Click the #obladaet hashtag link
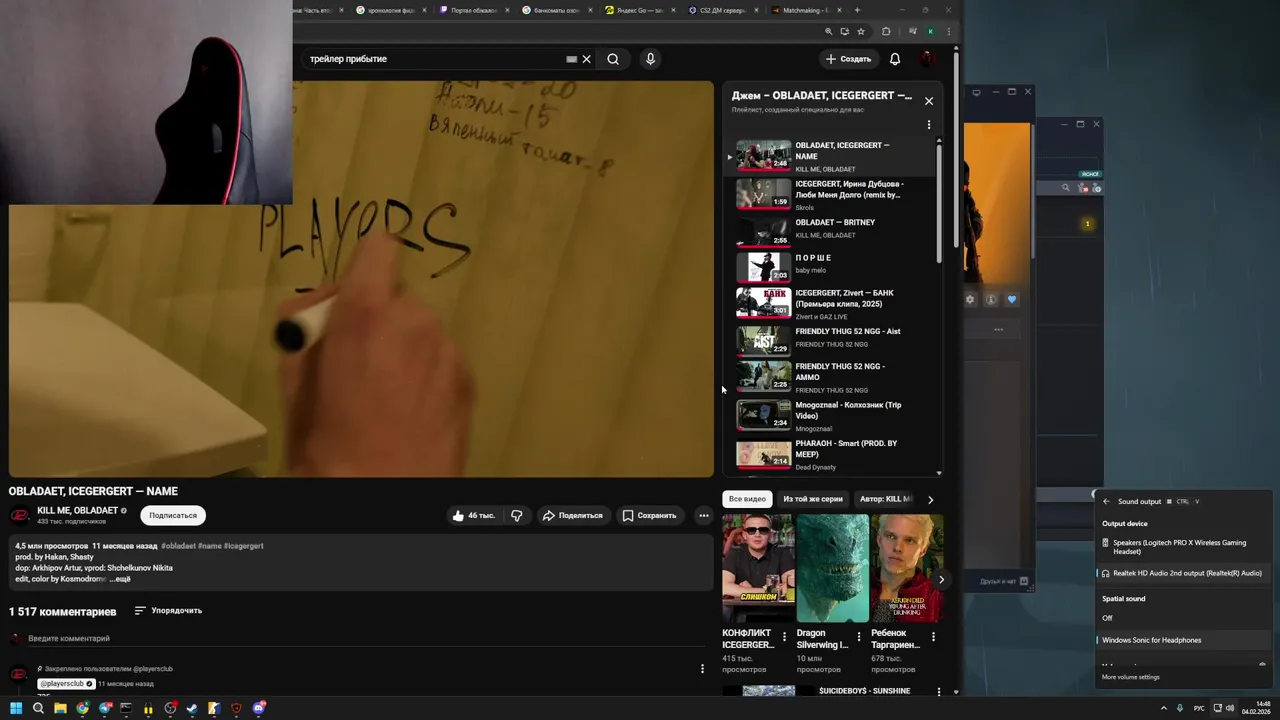Viewport: 1280px width, 720px height. [x=178, y=546]
